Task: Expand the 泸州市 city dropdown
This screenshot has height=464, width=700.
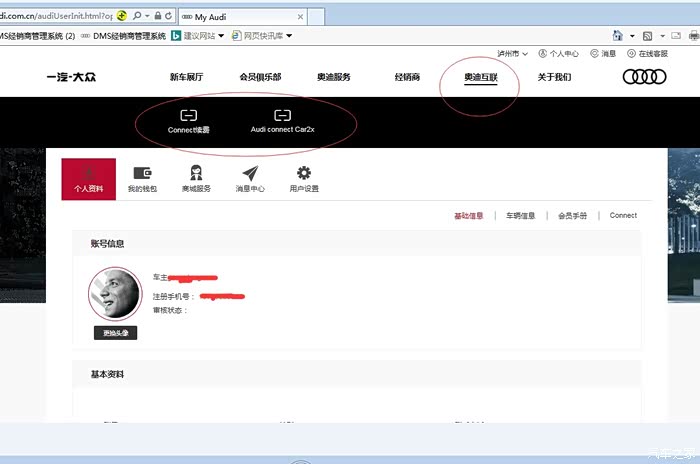Action: pos(512,54)
